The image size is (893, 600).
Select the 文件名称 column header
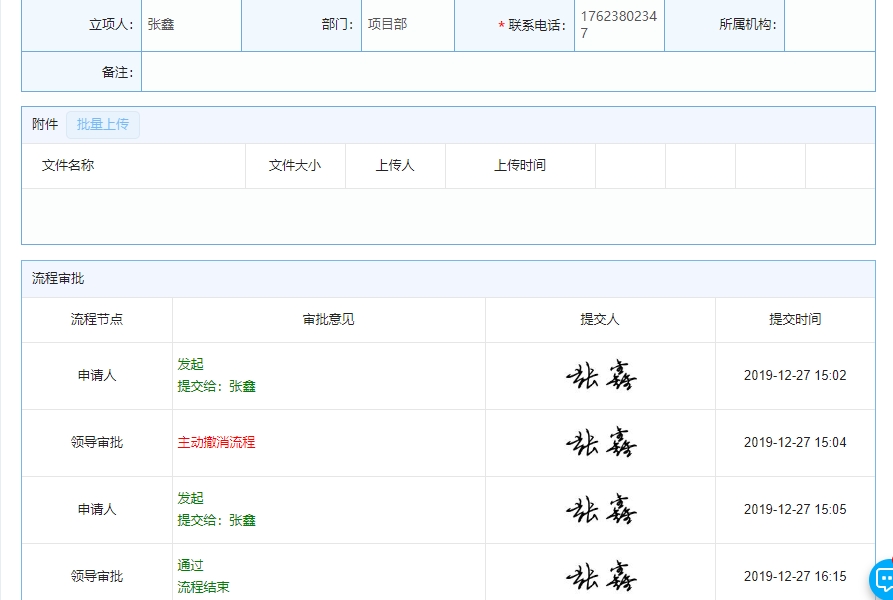[x=70, y=166]
